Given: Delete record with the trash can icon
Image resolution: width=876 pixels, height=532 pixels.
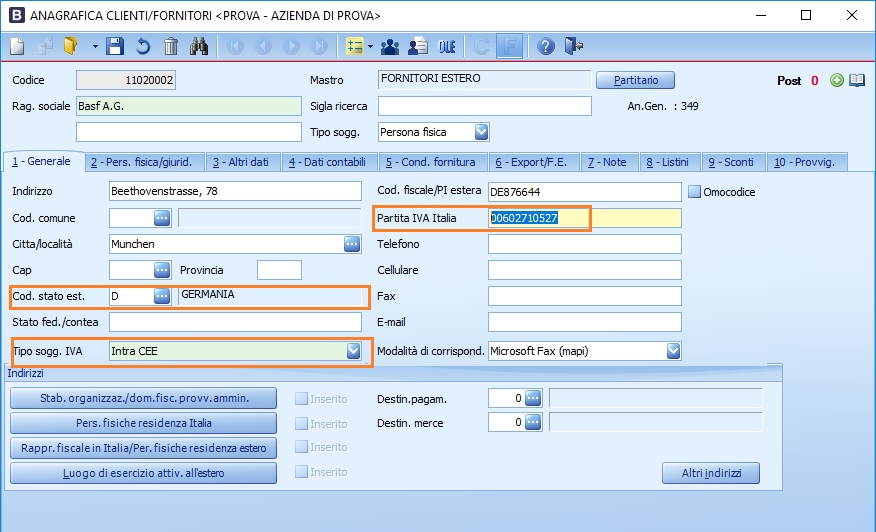Looking at the screenshot, I should pyautogui.click(x=171, y=46).
